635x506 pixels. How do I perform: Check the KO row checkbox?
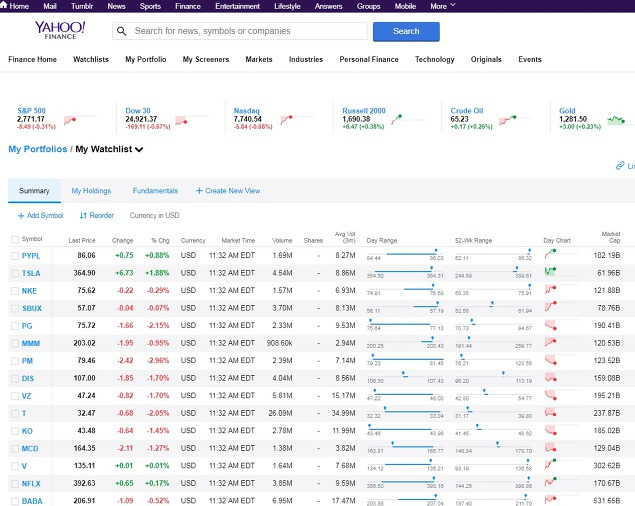pyautogui.click(x=15, y=431)
